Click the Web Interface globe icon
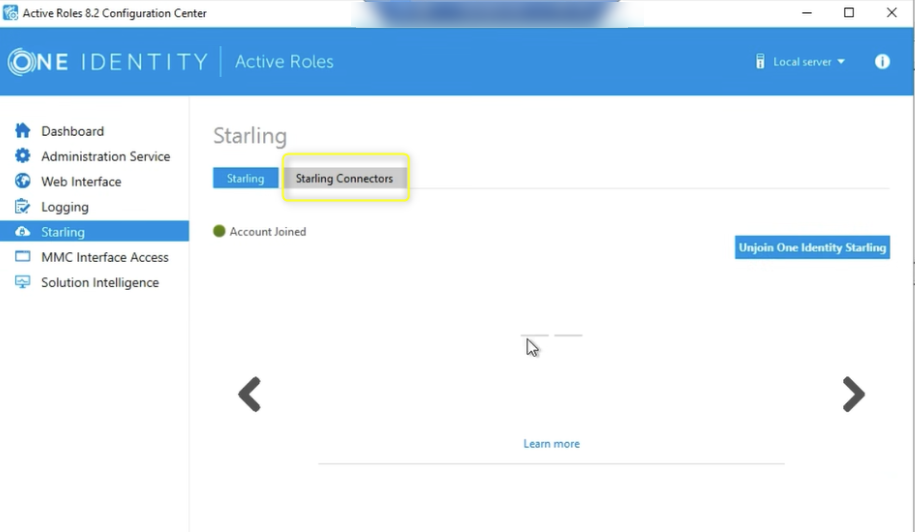This screenshot has width=915, height=532. click(22, 181)
